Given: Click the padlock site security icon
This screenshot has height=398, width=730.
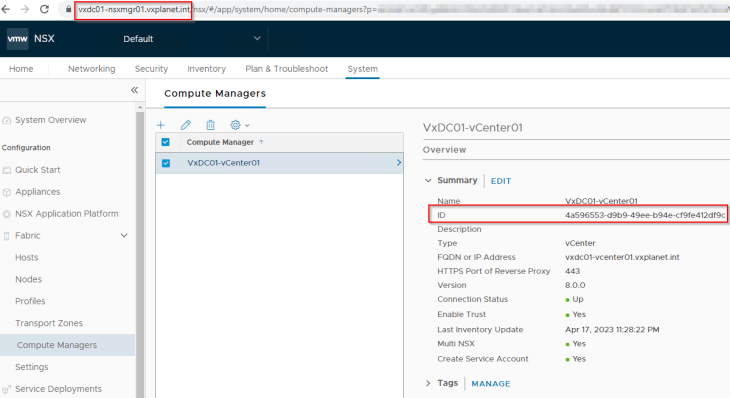Looking at the screenshot, I should pyautogui.click(x=69, y=9).
